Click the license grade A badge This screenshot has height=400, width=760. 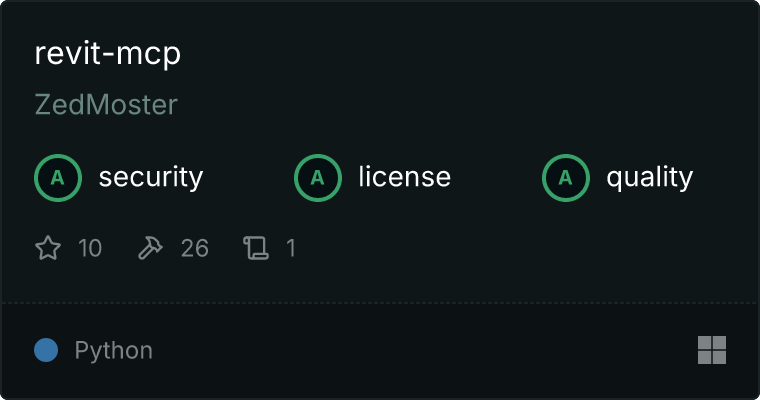tap(318, 177)
